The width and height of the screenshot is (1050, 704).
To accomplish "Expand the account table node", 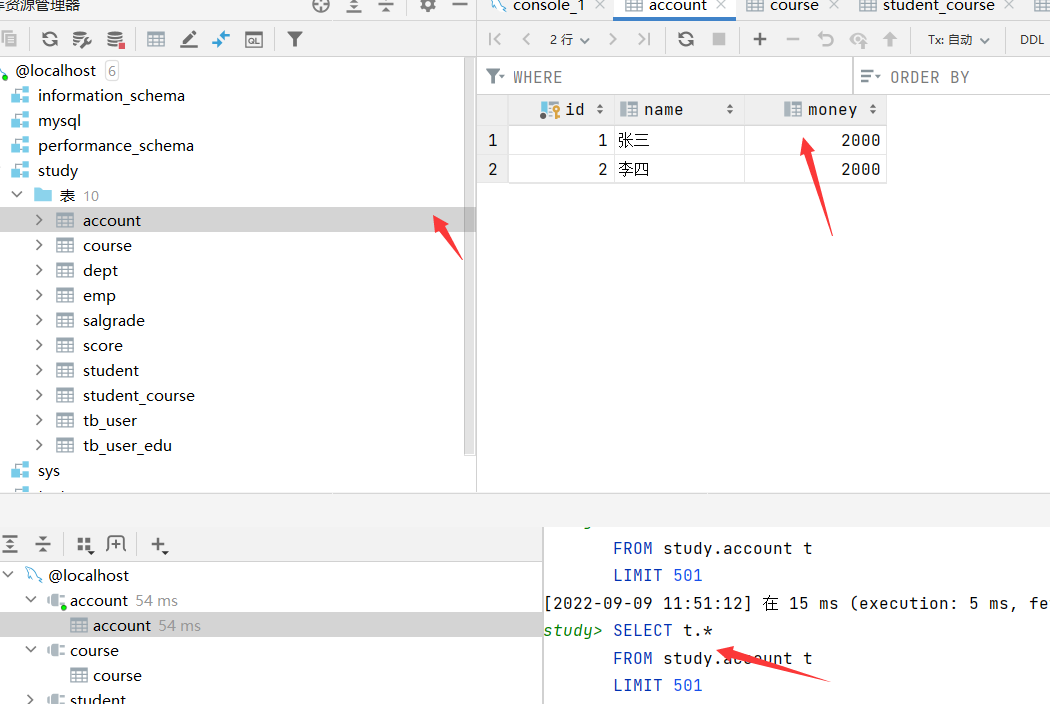I will tap(39, 220).
